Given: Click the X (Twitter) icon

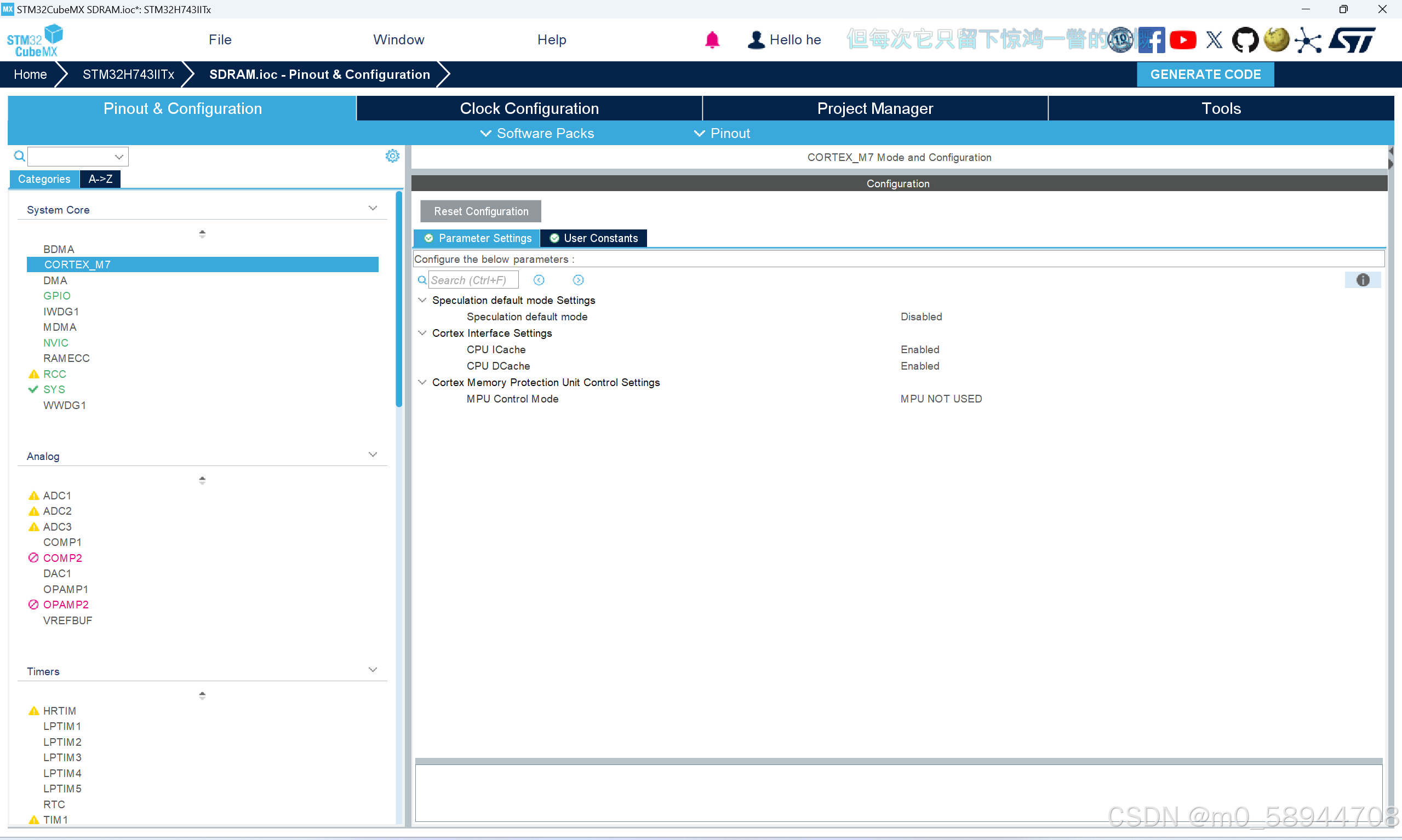Looking at the screenshot, I should [1214, 39].
